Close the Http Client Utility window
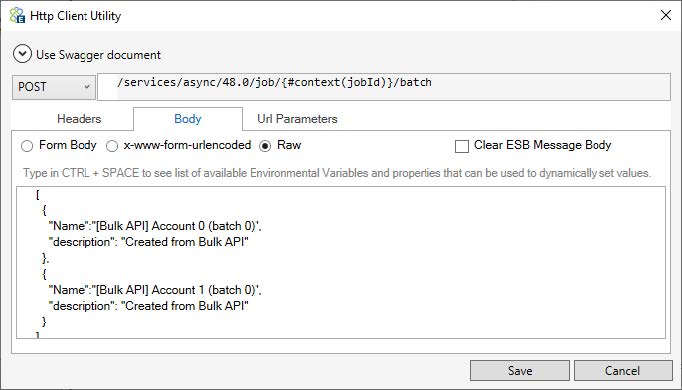682x390 pixels. tap(665, 15)
